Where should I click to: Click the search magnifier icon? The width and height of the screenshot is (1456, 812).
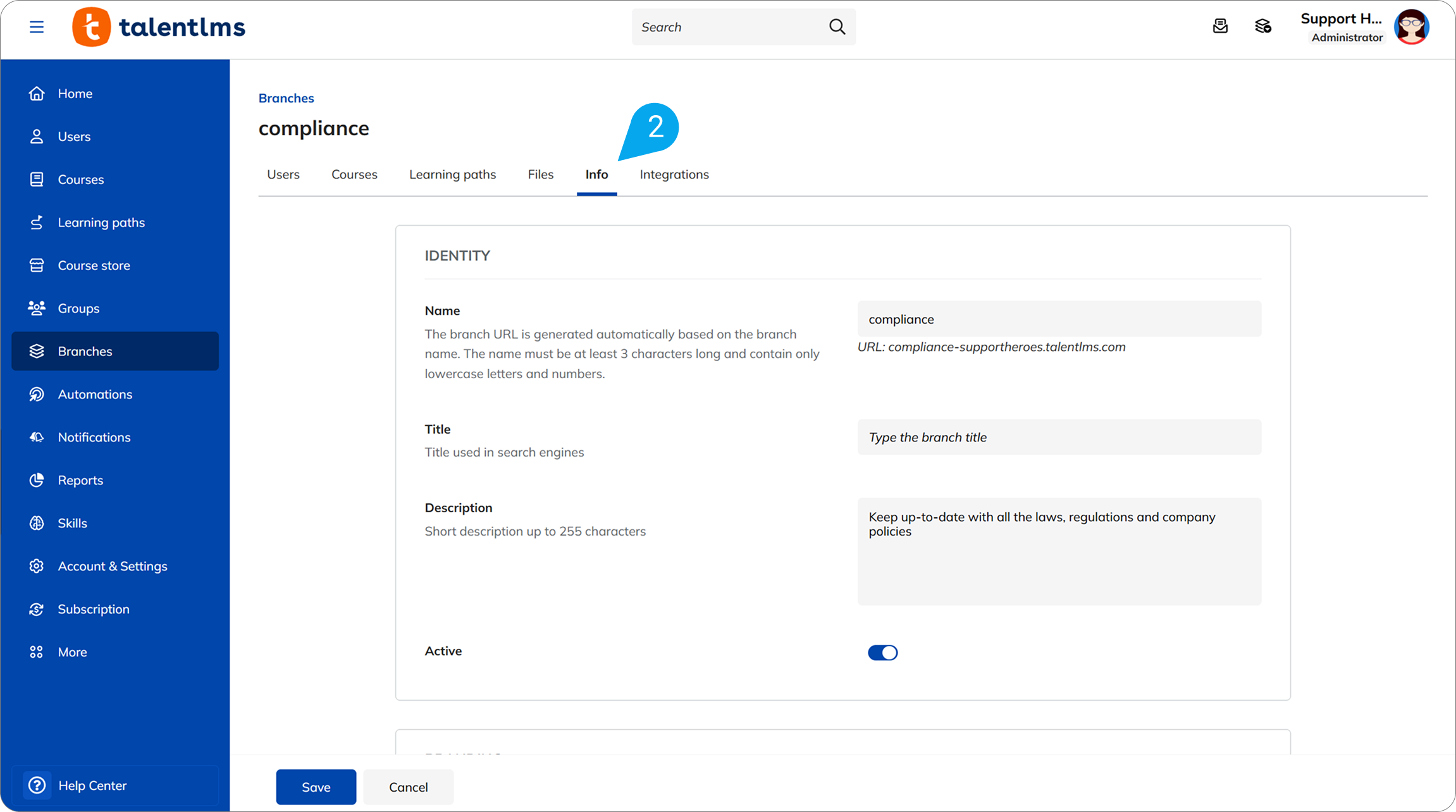(837, 27)
